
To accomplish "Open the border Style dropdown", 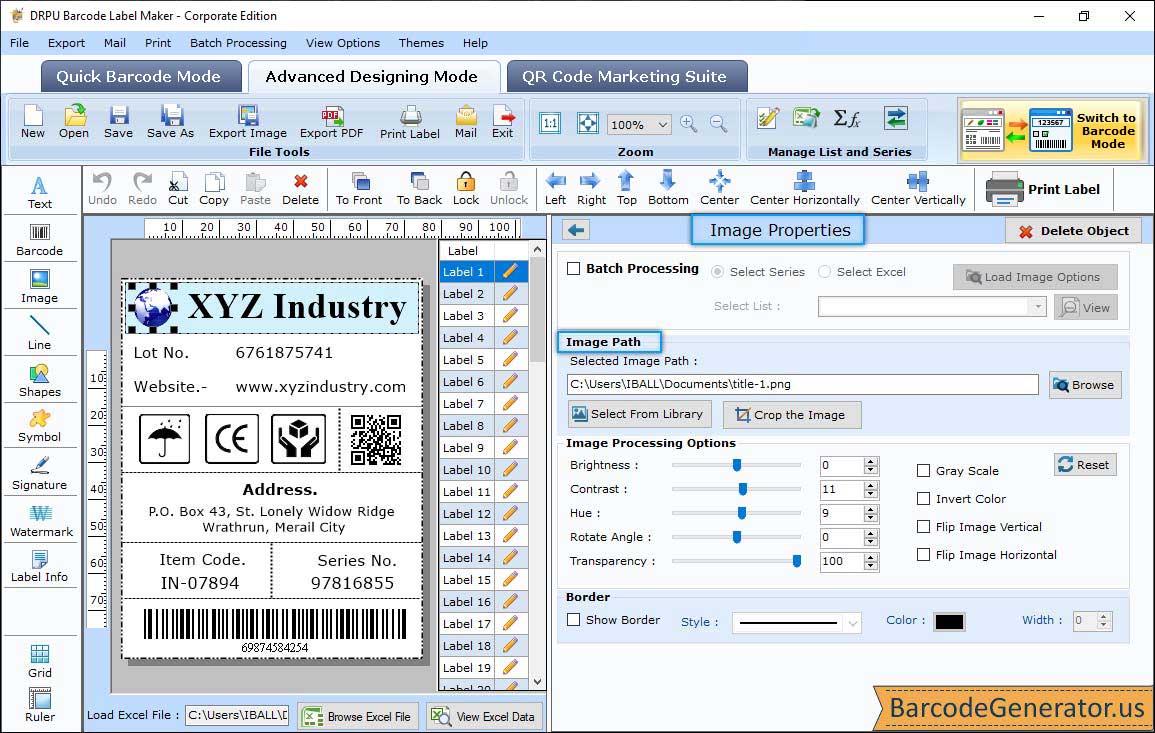I will pyautogui.click(x=852, y=623).
